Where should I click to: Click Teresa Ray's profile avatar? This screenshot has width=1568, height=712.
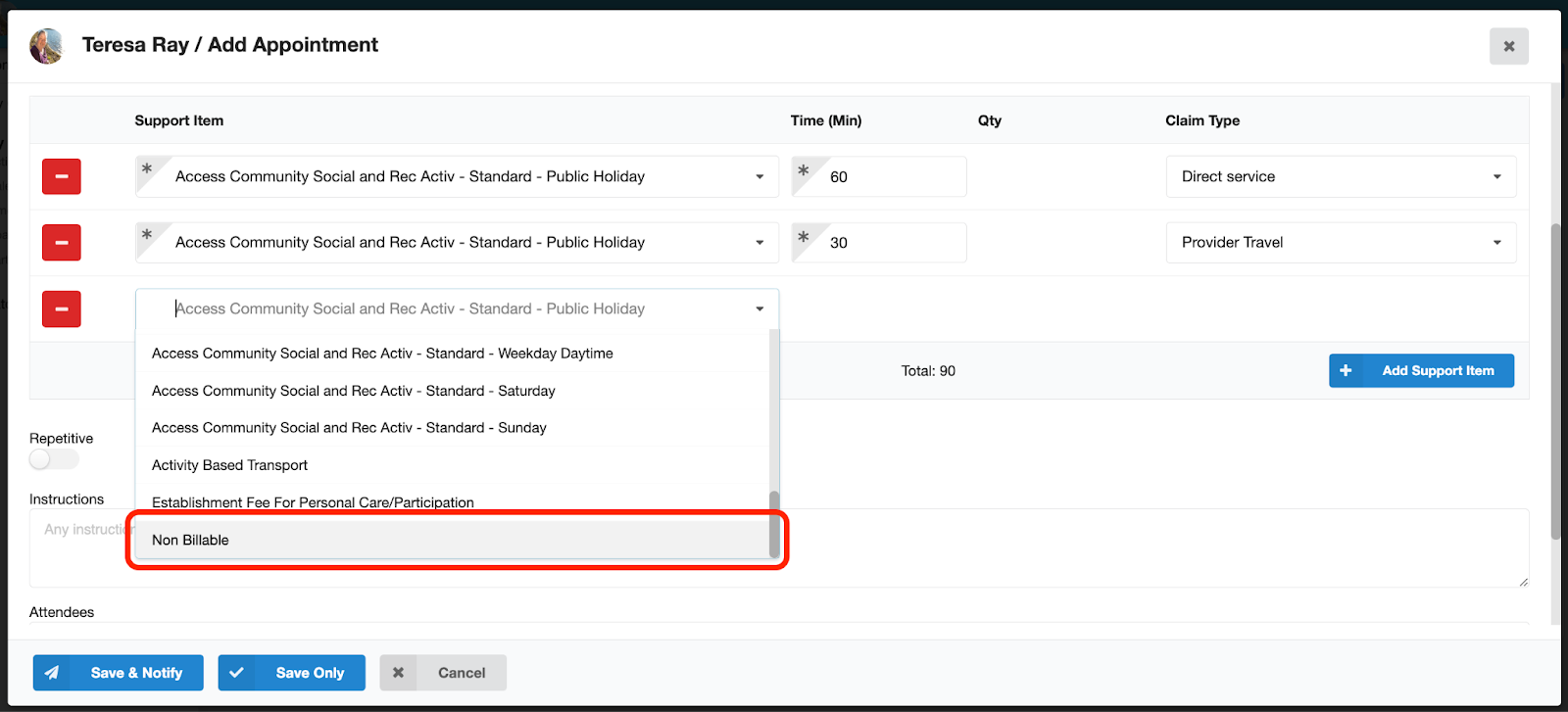(46, 46)
